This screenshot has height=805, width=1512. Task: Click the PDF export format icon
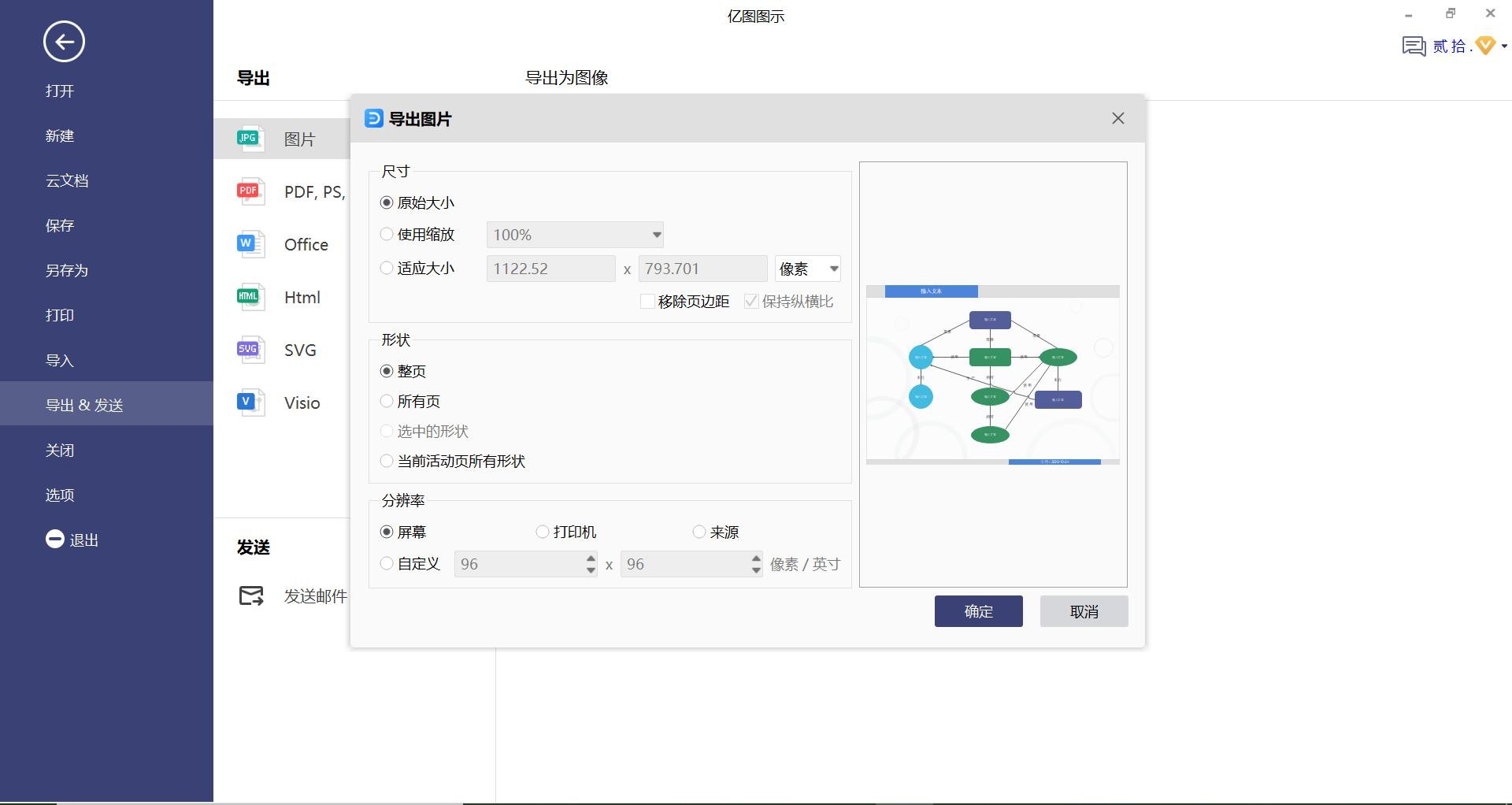pos(250,191)
